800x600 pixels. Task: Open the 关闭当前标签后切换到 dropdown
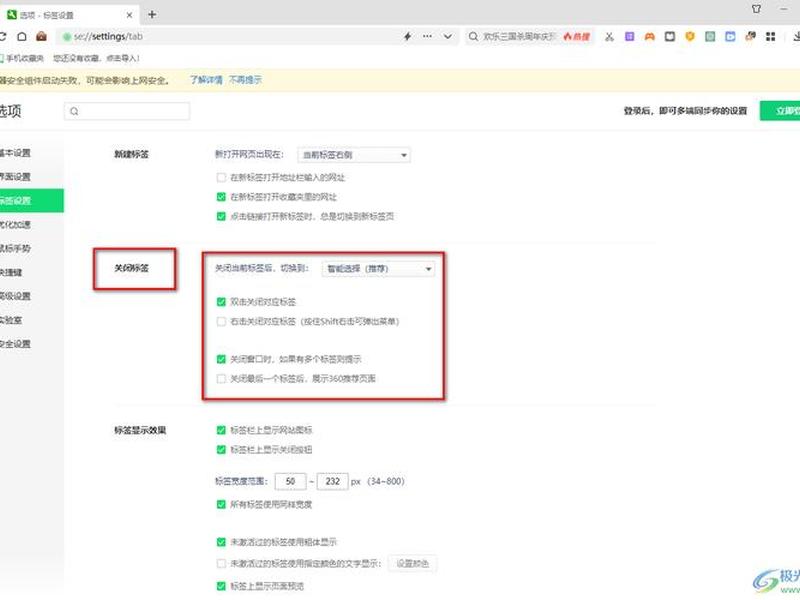pos(378,269)
